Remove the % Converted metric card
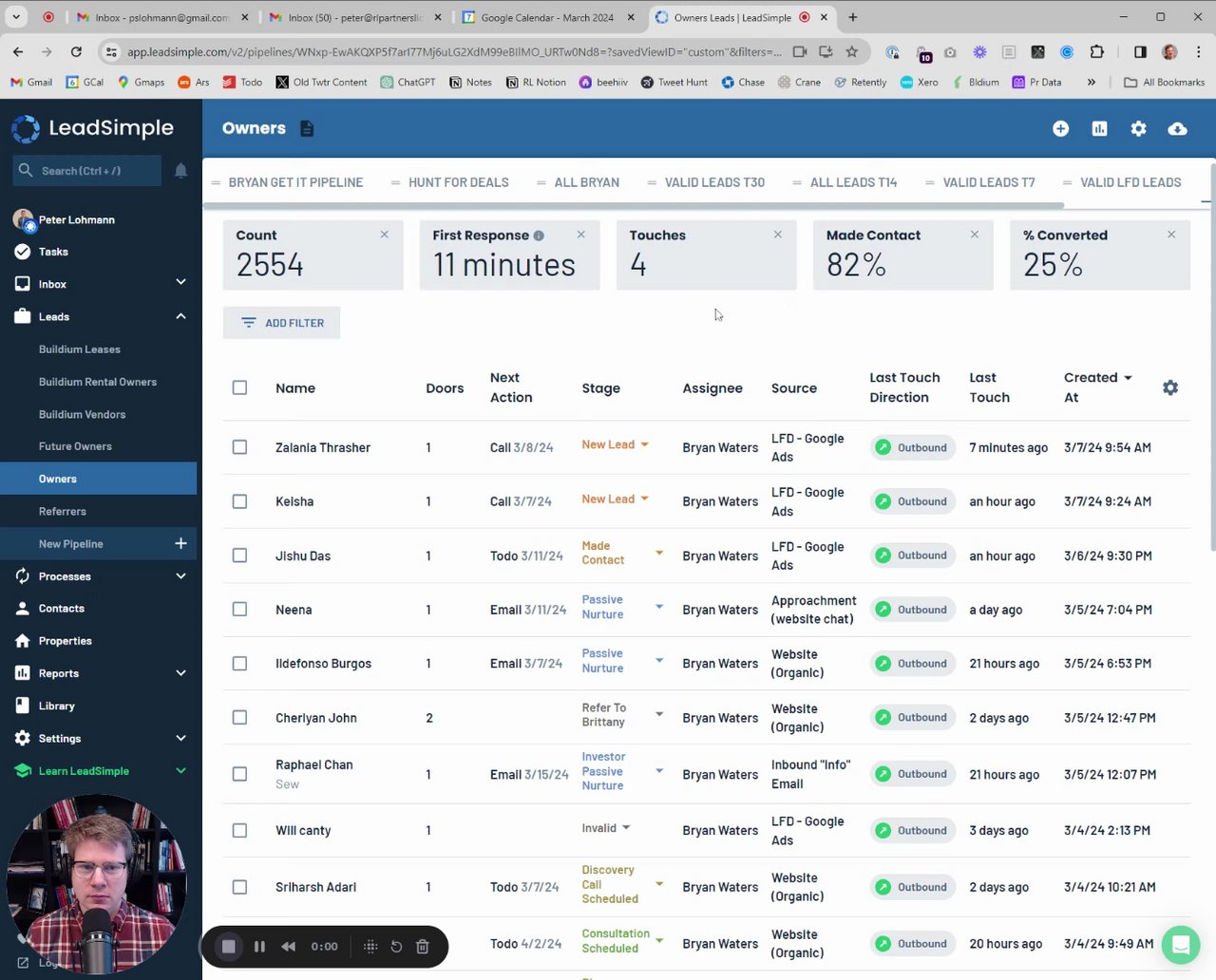1216x980 pixels. 1171,235
